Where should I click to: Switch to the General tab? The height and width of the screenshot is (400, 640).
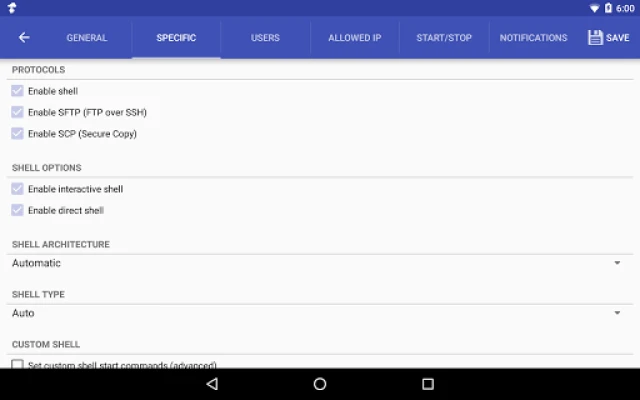tap(87, 38)
